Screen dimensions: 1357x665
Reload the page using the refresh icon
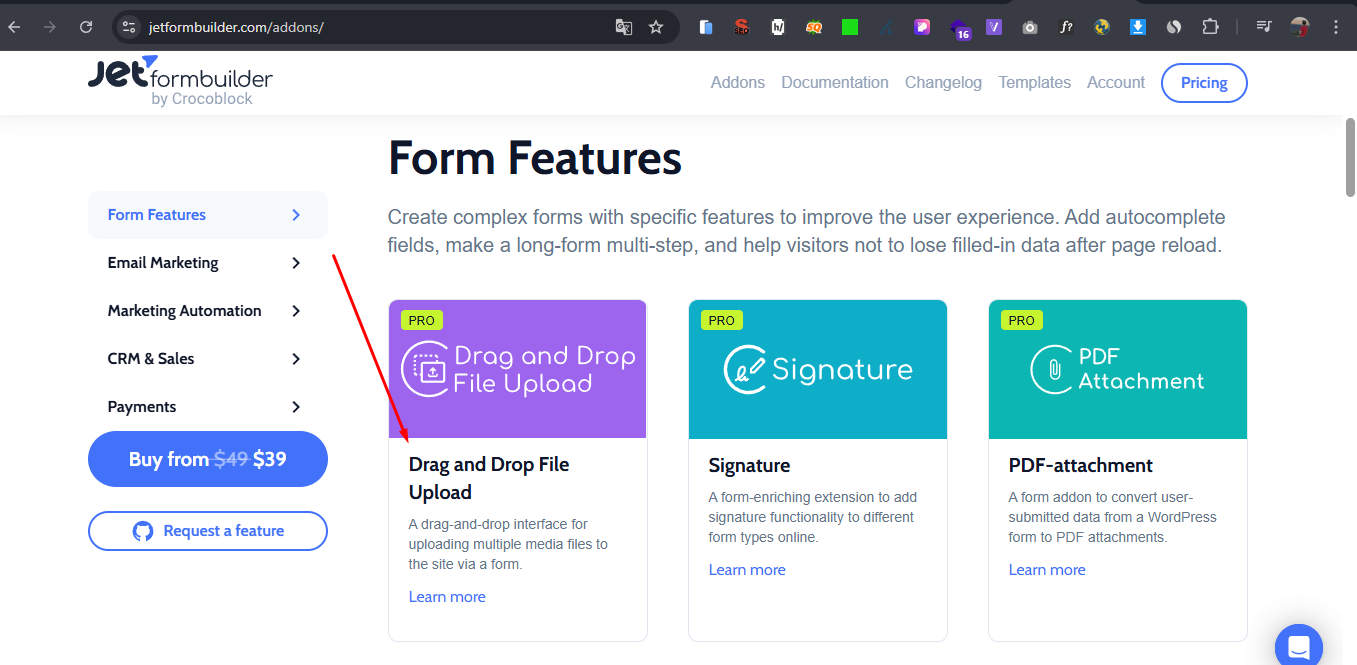point(86,27)
